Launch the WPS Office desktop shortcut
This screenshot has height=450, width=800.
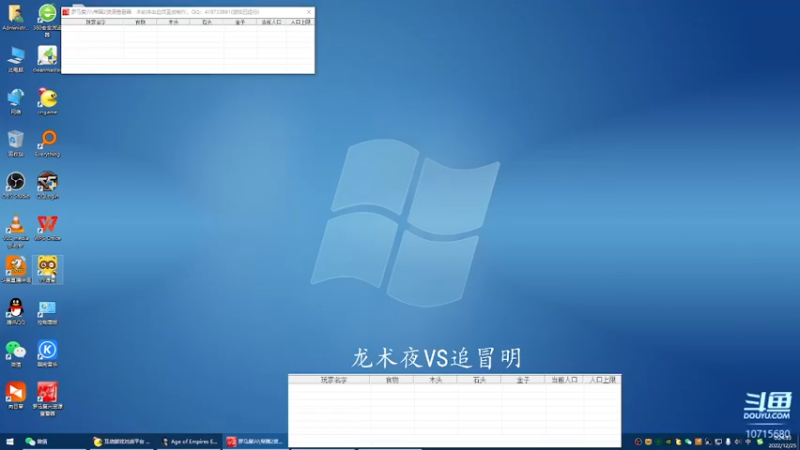[x=47, y=228]
